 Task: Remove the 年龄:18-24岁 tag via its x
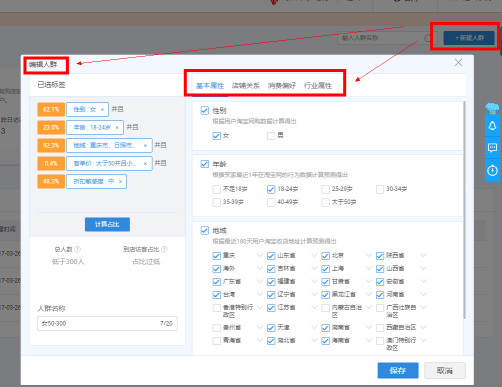point(117,127)
